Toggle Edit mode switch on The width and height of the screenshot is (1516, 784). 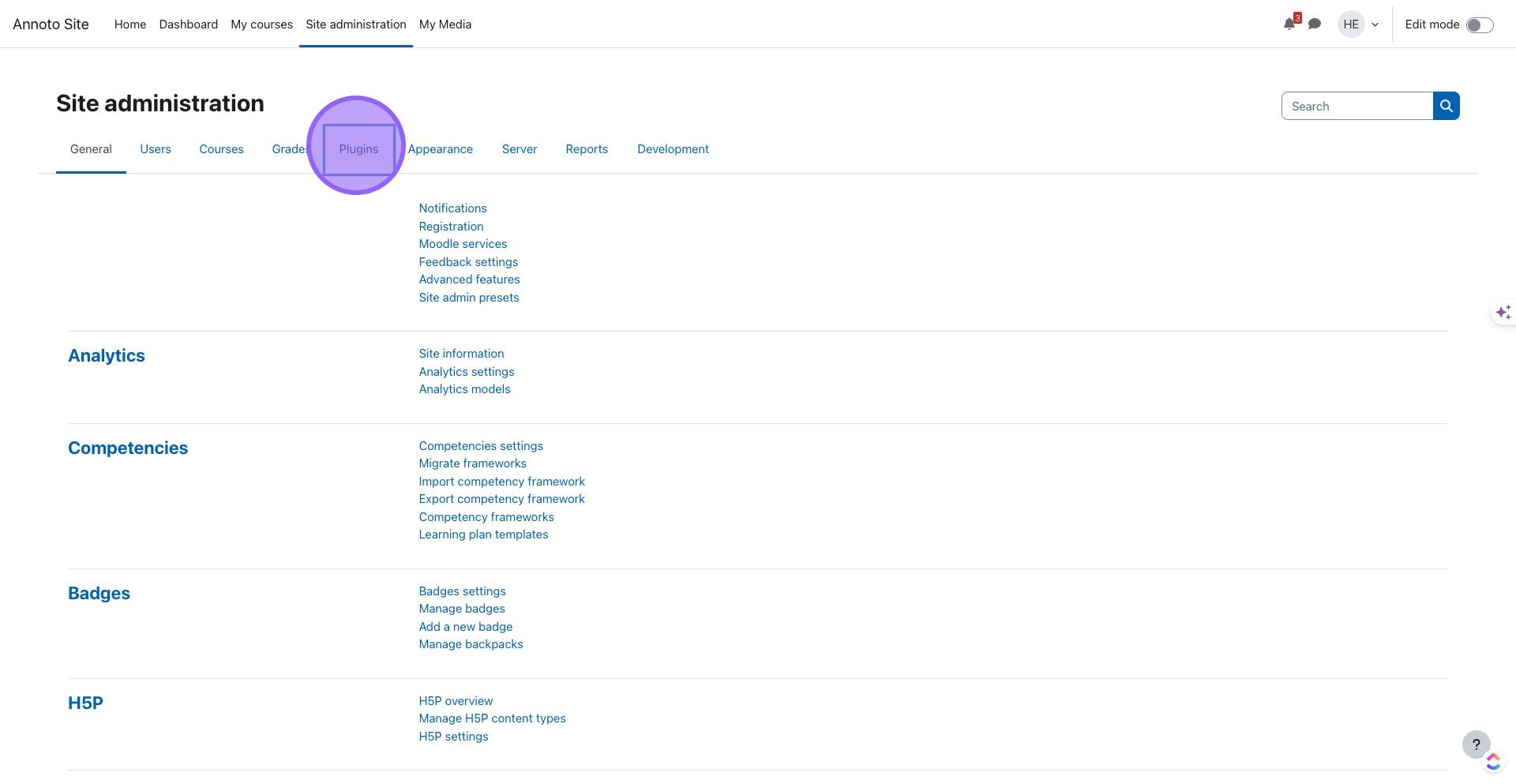1479,25
